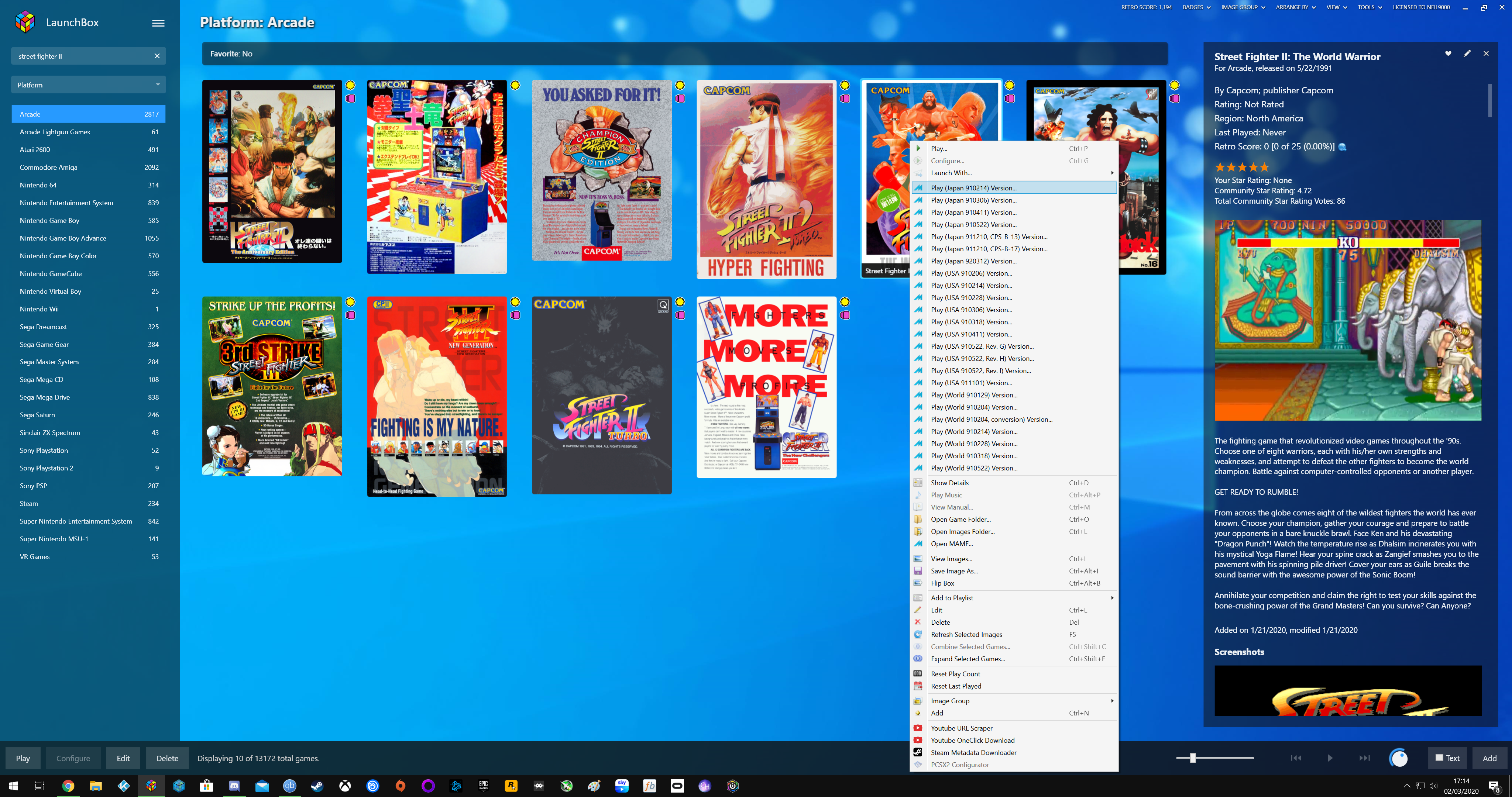Open the TOOLS dropdown menu
The width and height of the screenshot is (1512, 797).
(x=1370, y=7)
